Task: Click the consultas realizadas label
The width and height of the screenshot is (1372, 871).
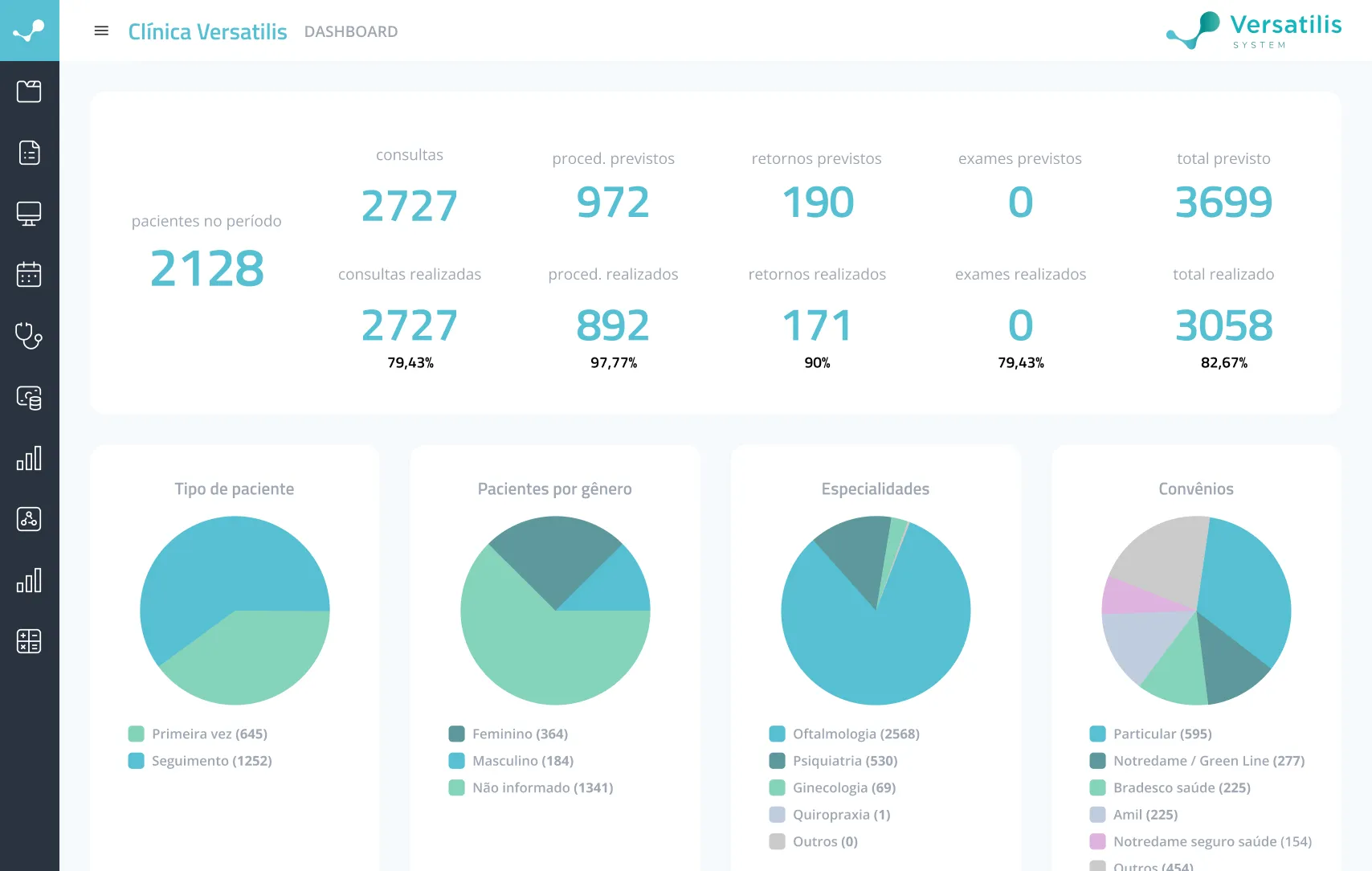Action: click(410, 274)
